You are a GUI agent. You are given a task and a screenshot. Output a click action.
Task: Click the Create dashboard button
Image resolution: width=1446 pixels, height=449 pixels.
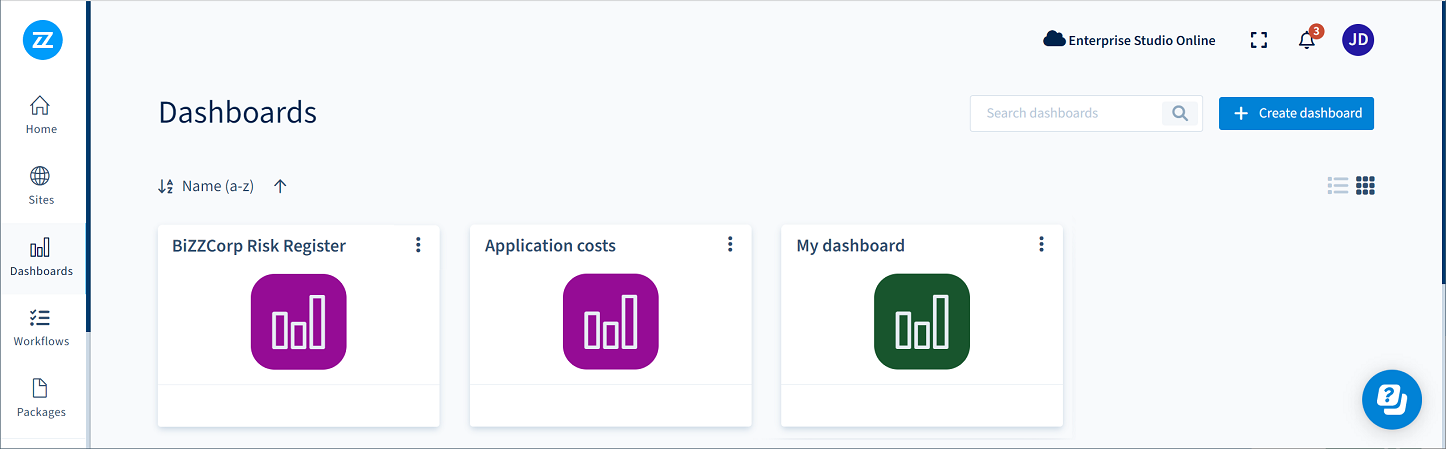pyautogui.click(x=1296, y=113)
